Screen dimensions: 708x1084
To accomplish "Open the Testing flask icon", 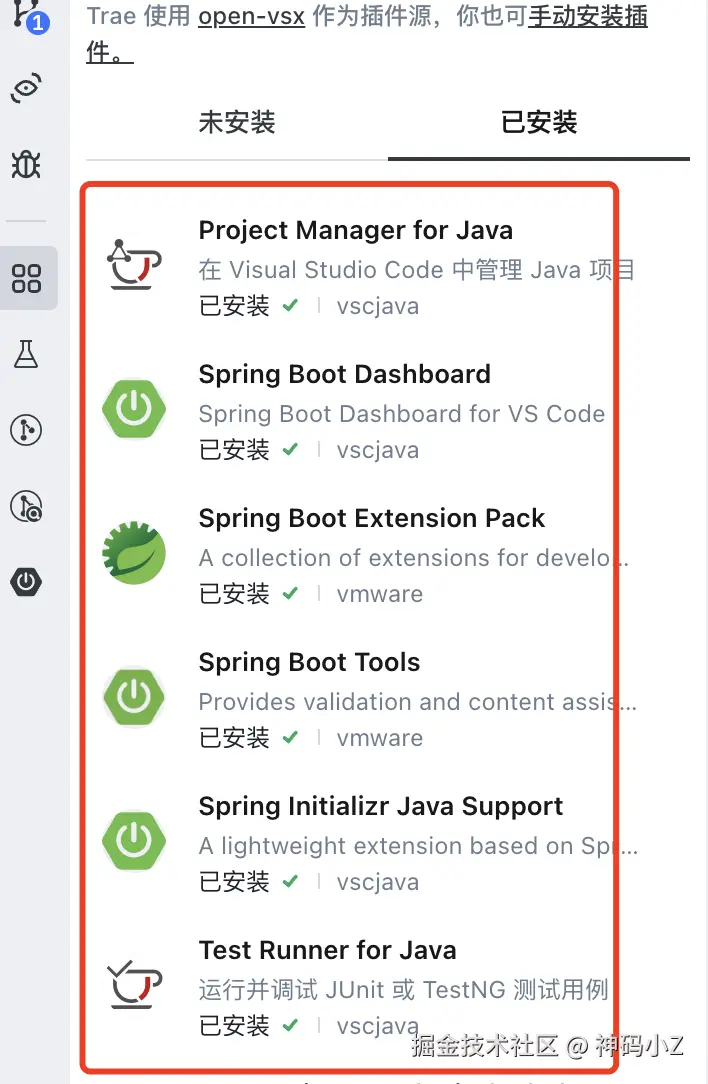I will 27,354.
